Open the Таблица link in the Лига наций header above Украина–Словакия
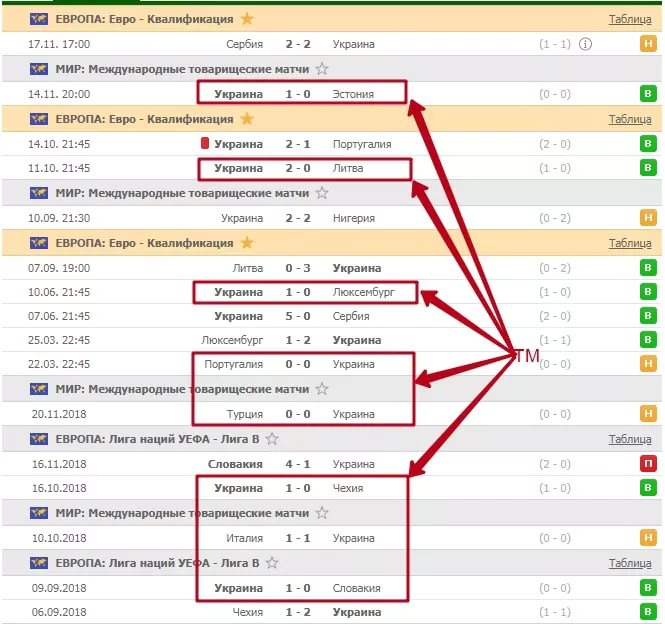Image resolution: width=665 pixels, height=624 pixels. coord(630,563)
